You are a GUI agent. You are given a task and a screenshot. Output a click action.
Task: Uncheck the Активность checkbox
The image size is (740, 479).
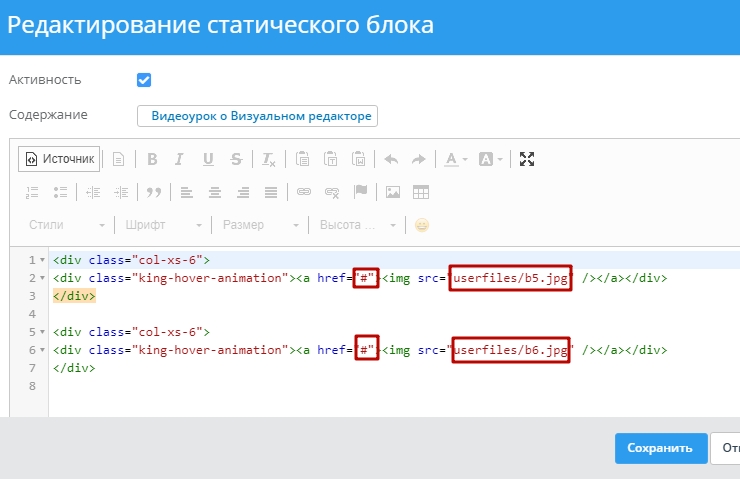coord(144,80)
